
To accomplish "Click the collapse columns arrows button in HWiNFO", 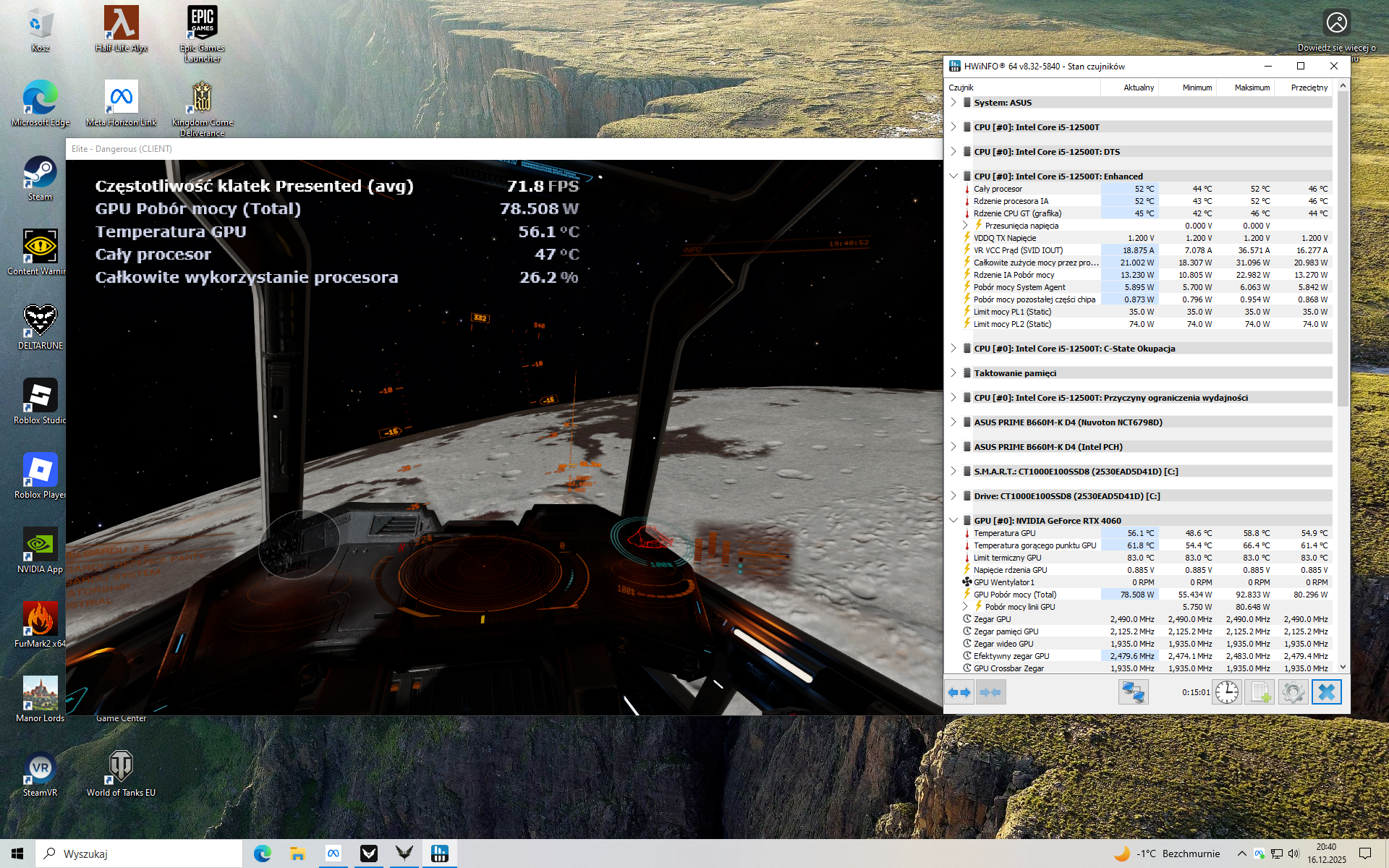I will (x=990, y=692).
